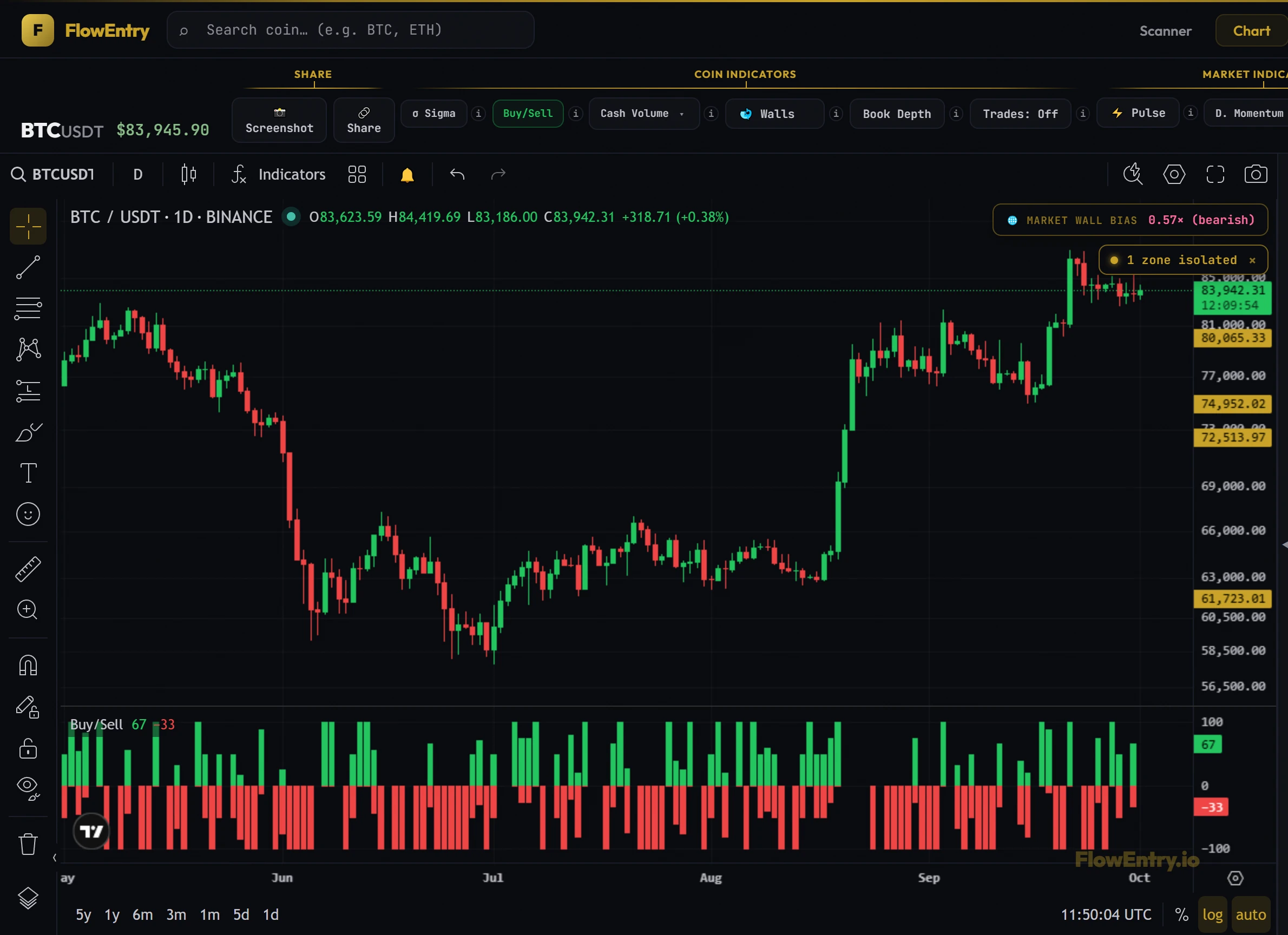Viewport: 1288px width, 935px height.
Task: Toggle the Book Depth indicator
Action: 897,114
